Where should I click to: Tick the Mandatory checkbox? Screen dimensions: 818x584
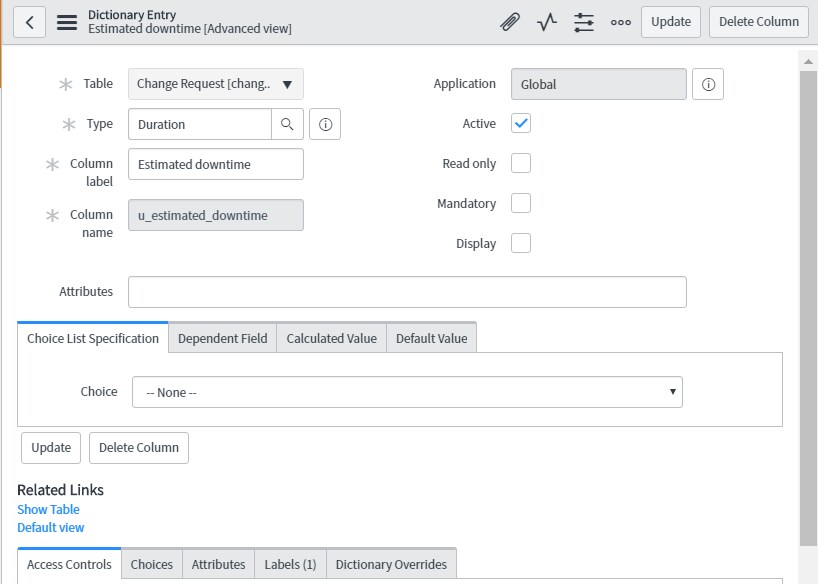point(521,203)
